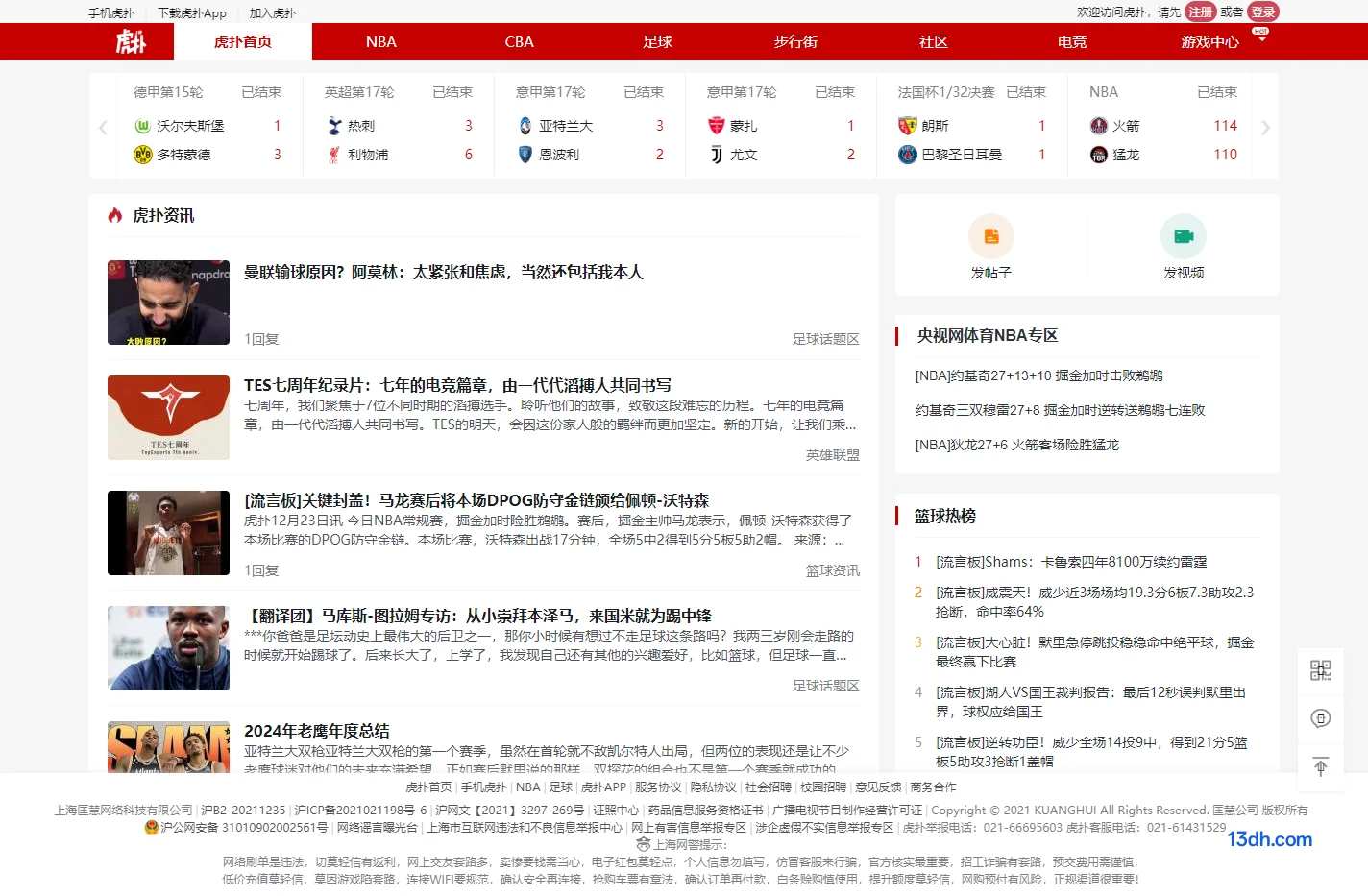Open the 步行街 navigation tab
The image size is (1368, 896).
(796, 41)
